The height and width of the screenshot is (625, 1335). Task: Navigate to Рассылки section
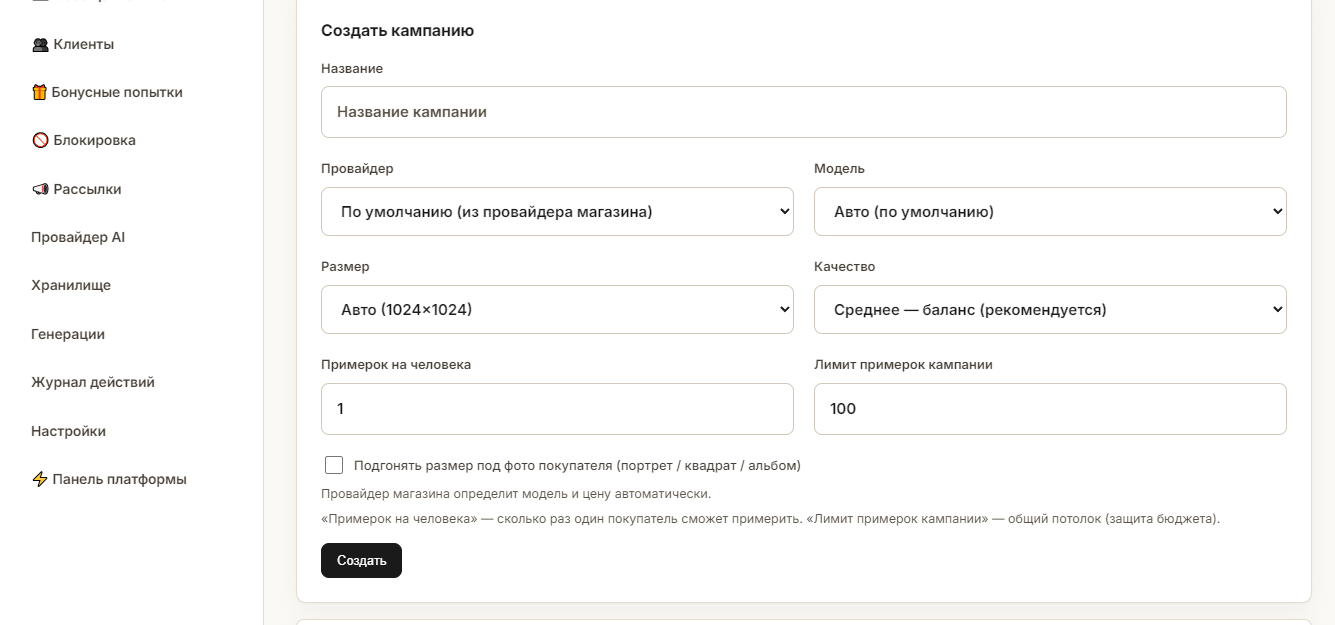tap(76, 189)
